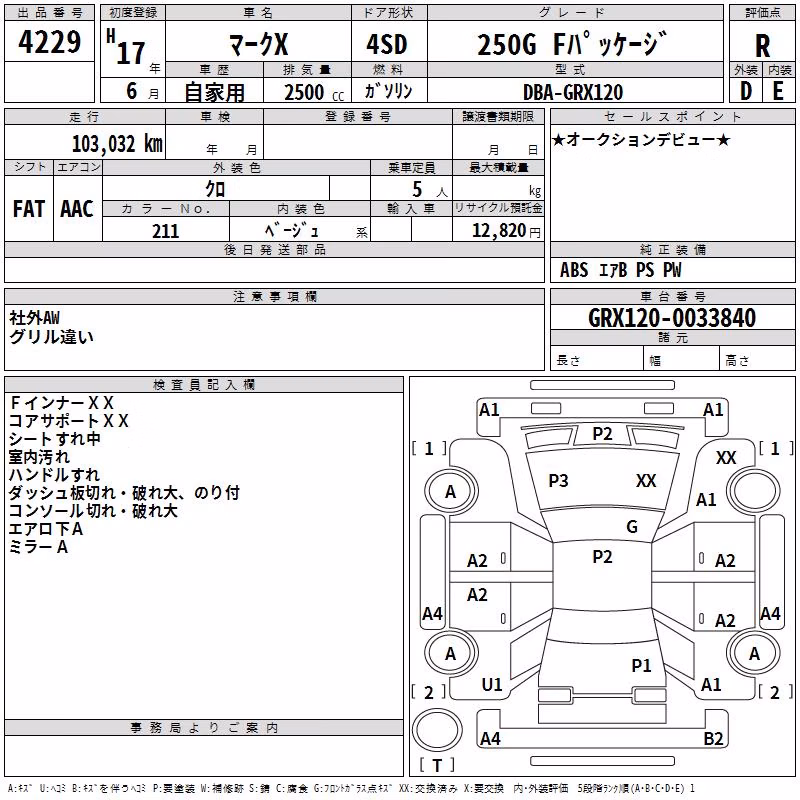
Task: Click the 車台番号 header
Action: coord(673,296)
